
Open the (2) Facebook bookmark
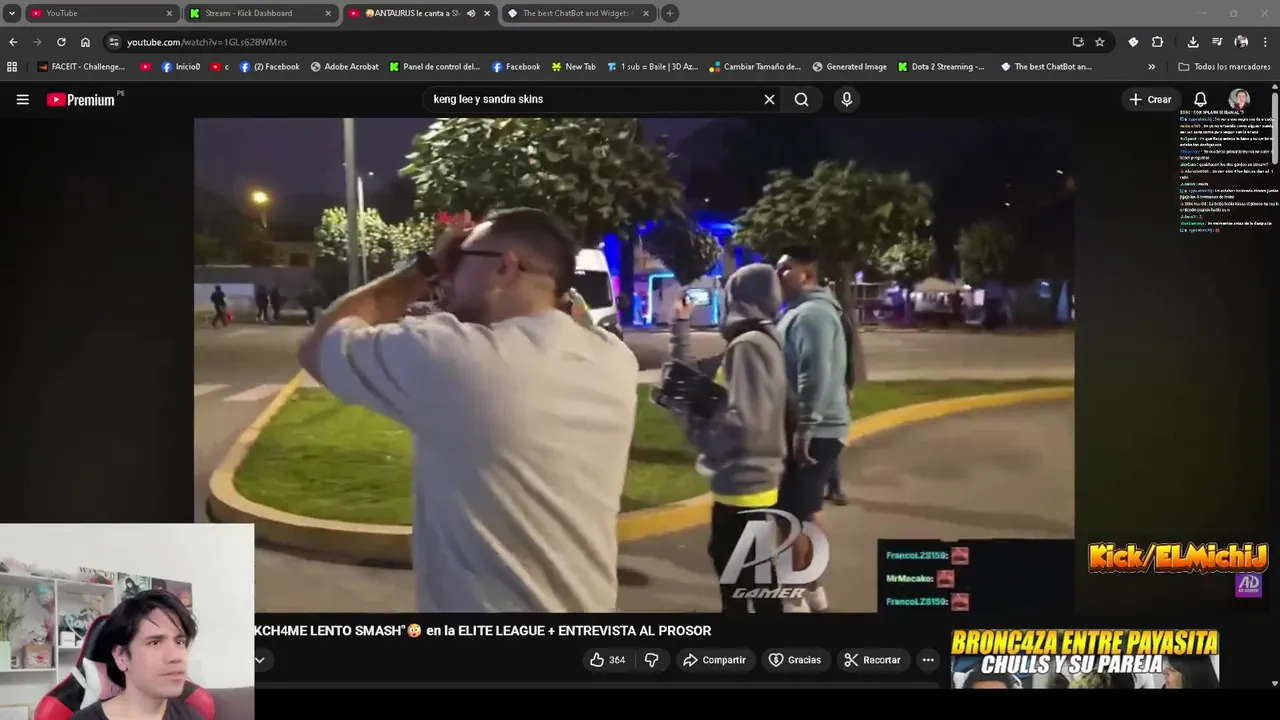[269, 67]
